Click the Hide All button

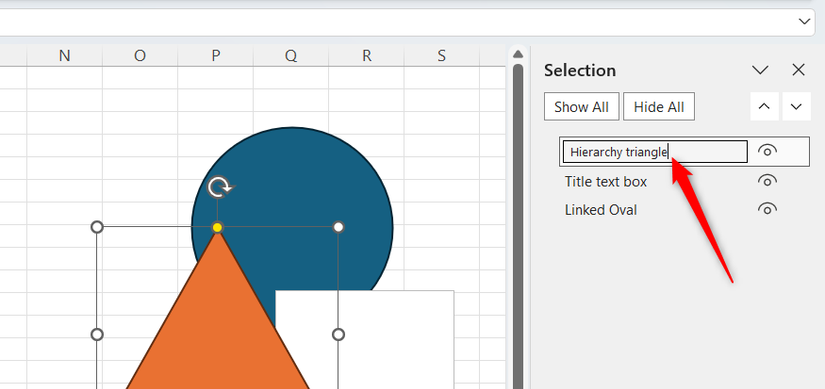(x=659, y=107)
